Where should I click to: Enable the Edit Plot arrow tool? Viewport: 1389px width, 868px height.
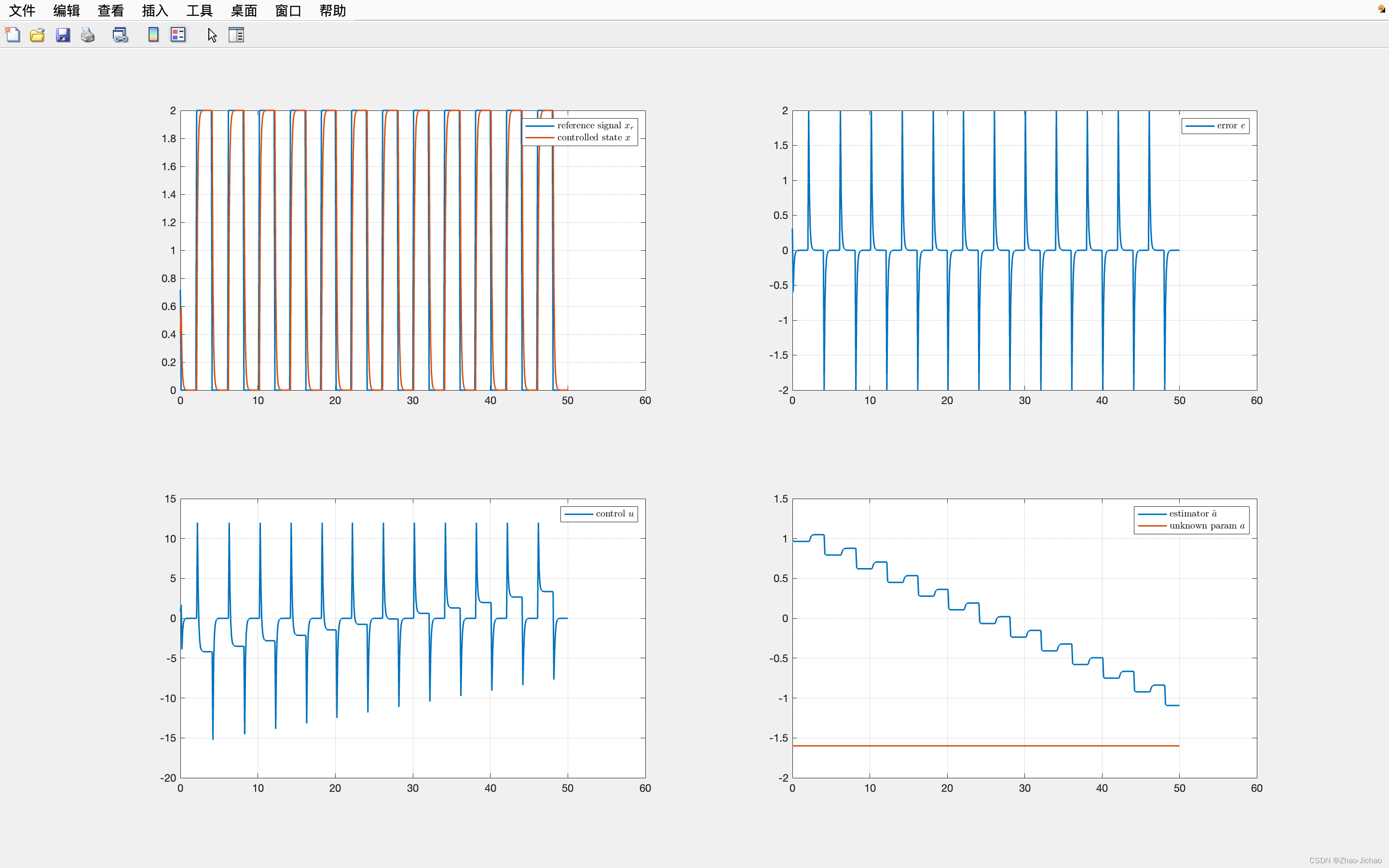point(212,35)
